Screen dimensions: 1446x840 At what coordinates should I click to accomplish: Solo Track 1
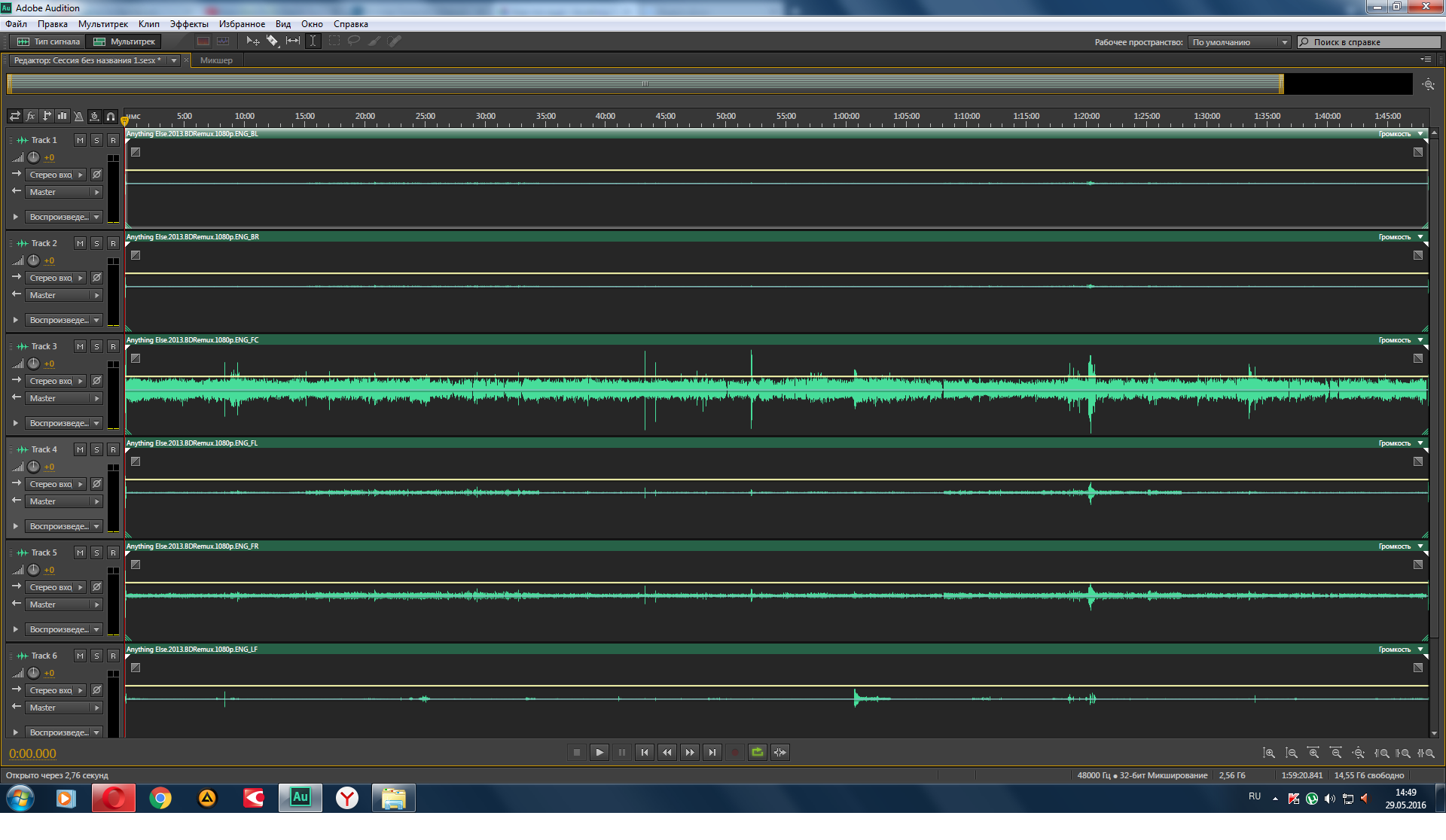[96, 141]
